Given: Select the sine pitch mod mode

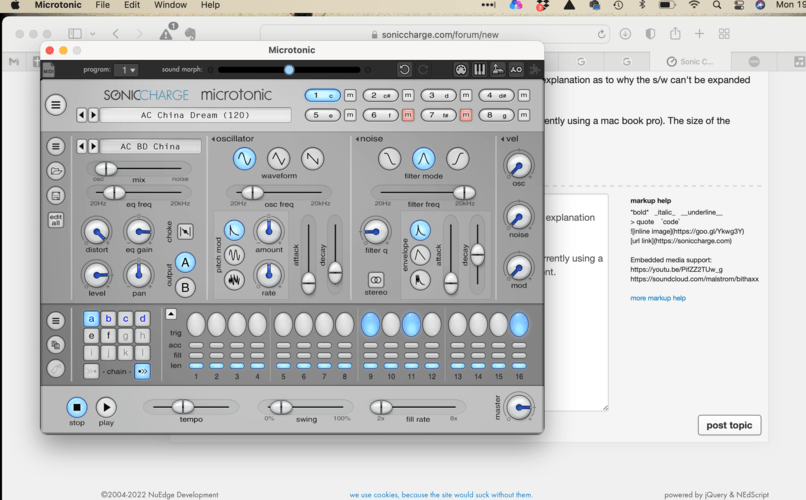Looking at the screenshot, I should 234,255.
